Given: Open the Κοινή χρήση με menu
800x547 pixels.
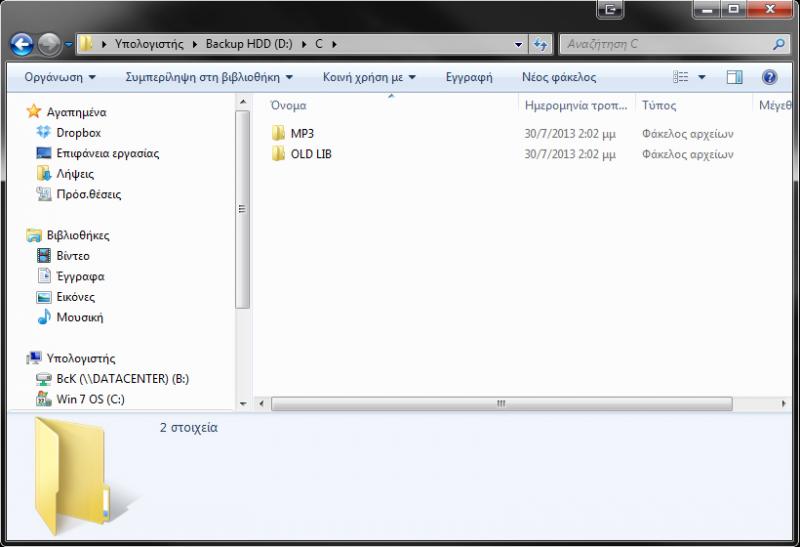Looking at the screenshot, I should click(369, 77).
